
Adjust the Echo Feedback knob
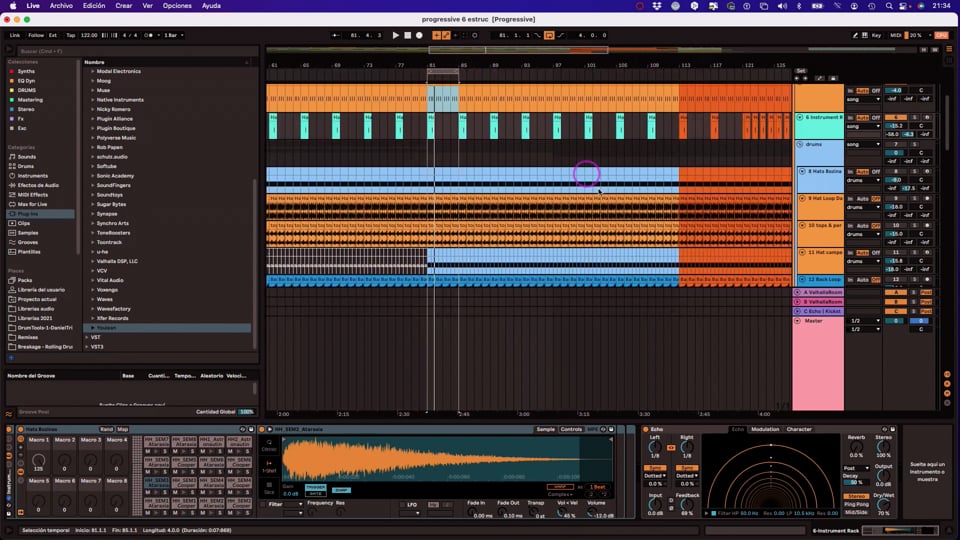(686, 505)
